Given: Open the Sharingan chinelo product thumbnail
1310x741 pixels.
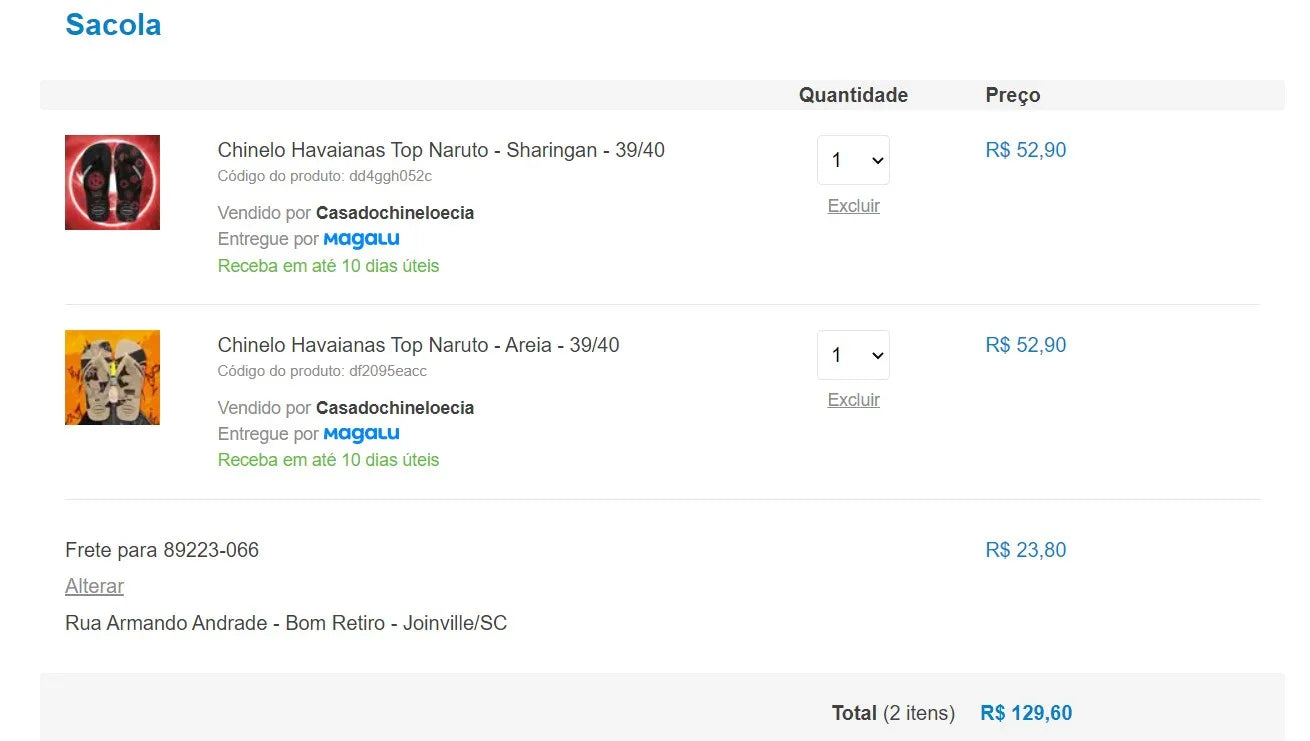Looking at the screenshot, I should click(112, 182).
